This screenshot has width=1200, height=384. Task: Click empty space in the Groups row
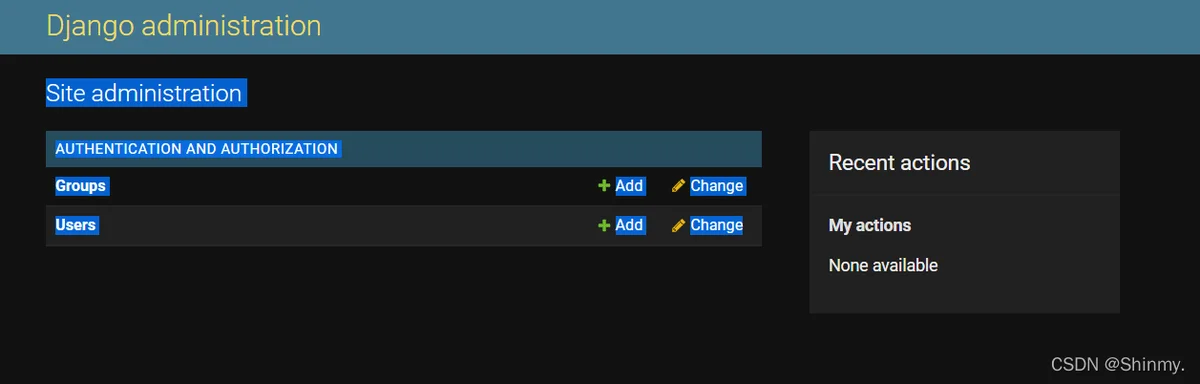pyautogui.click(x=350, y=186)
